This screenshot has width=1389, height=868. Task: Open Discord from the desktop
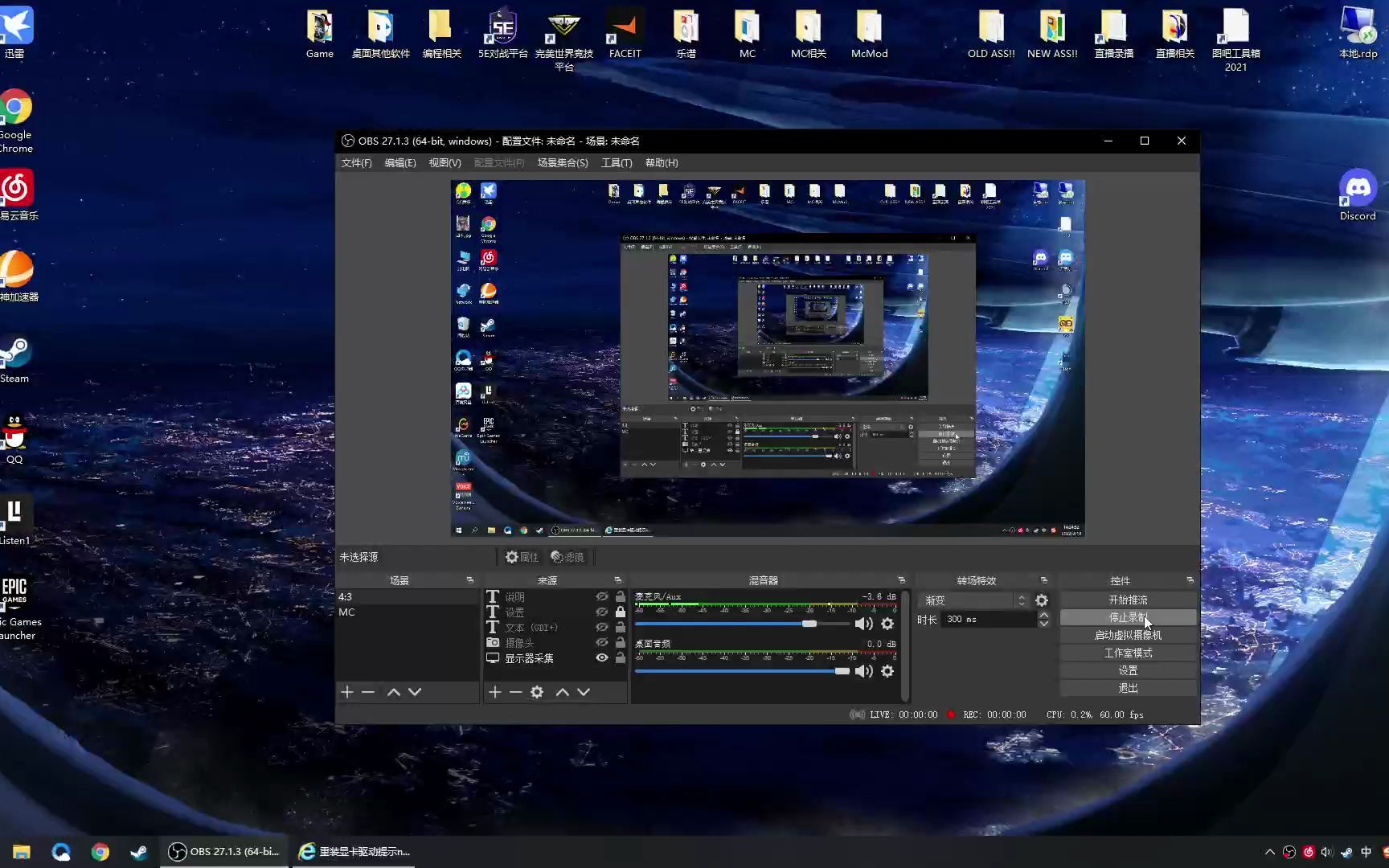tap(1358, 195)
